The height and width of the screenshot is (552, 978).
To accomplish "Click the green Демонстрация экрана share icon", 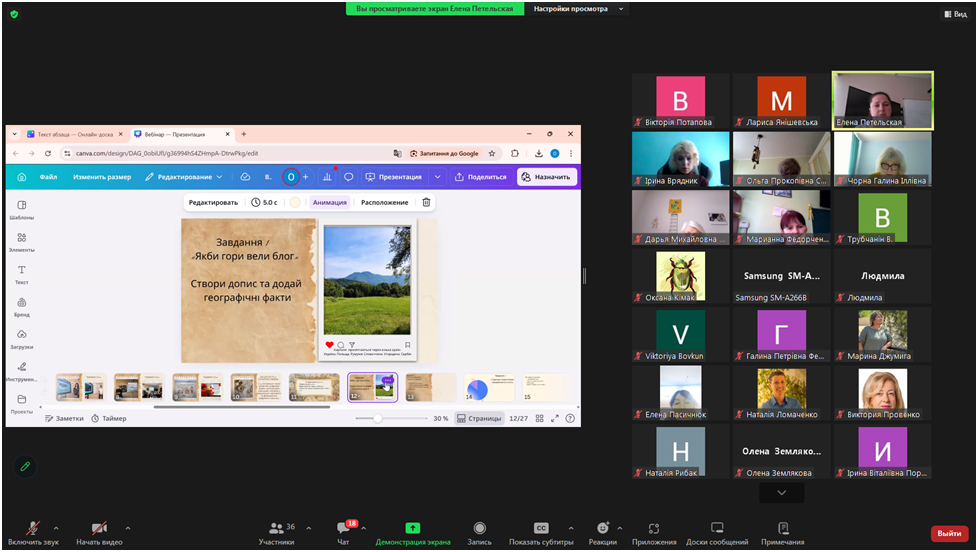I will (412, 529).
